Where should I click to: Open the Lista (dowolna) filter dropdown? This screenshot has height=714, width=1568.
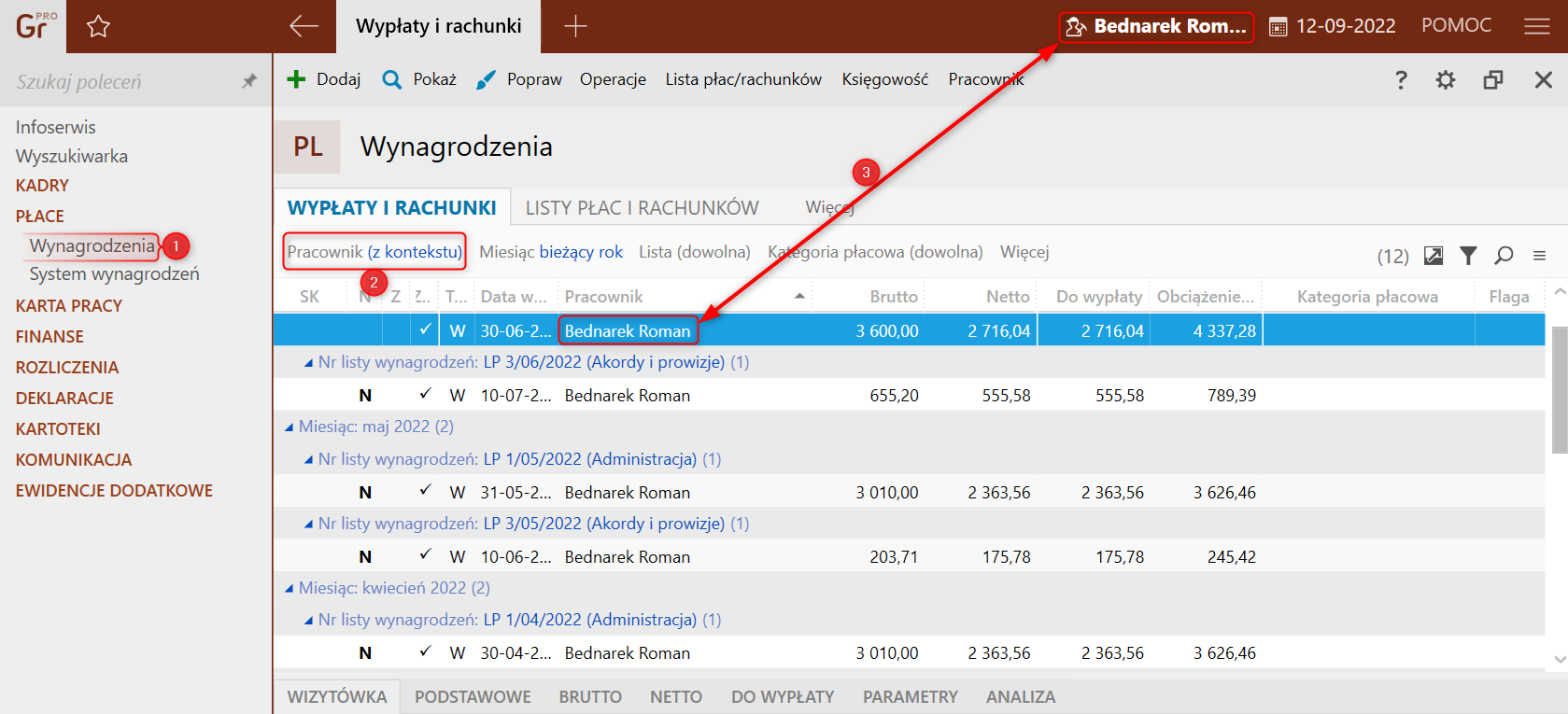pos(695,252)
